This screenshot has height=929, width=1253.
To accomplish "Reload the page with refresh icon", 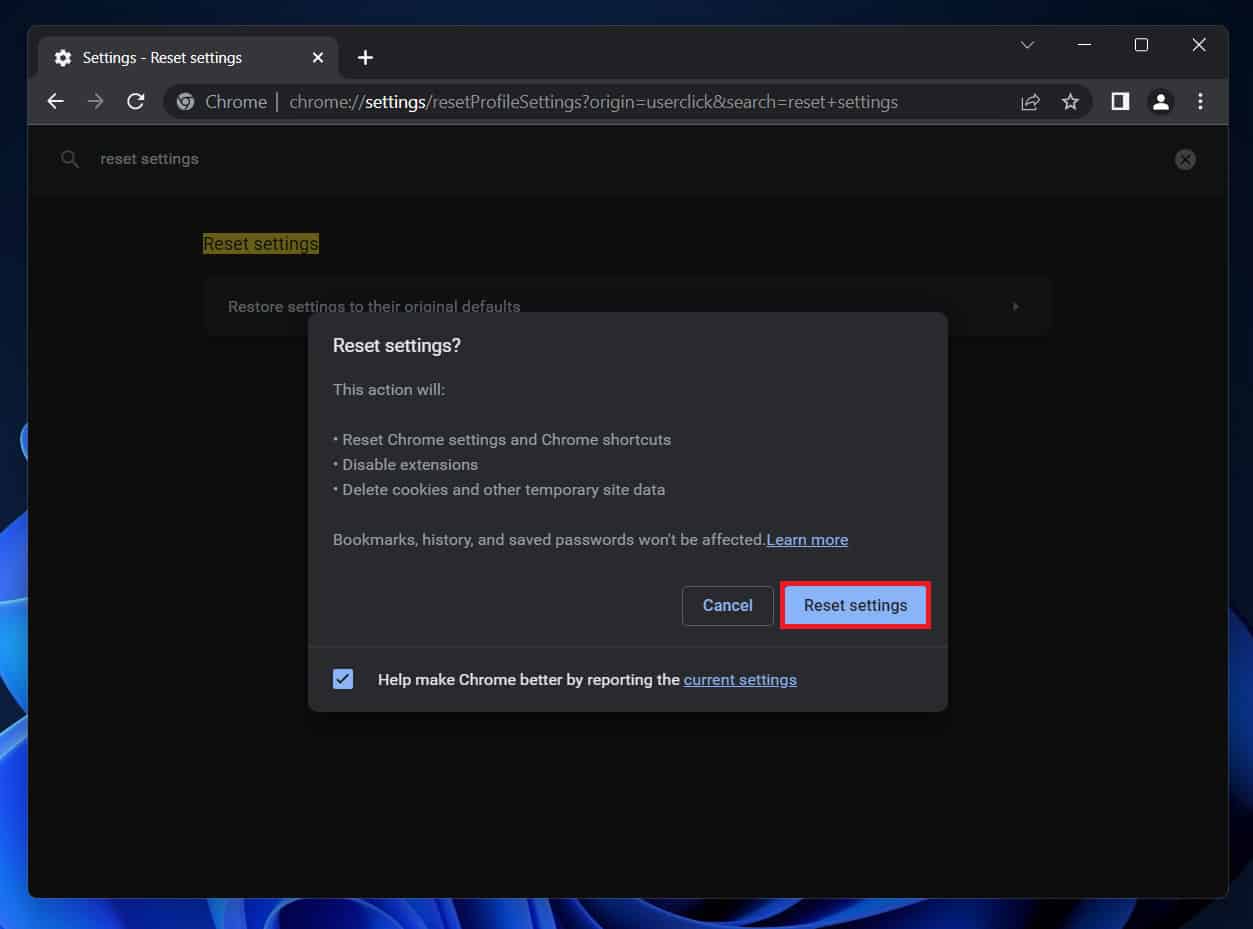I will 136,101.
